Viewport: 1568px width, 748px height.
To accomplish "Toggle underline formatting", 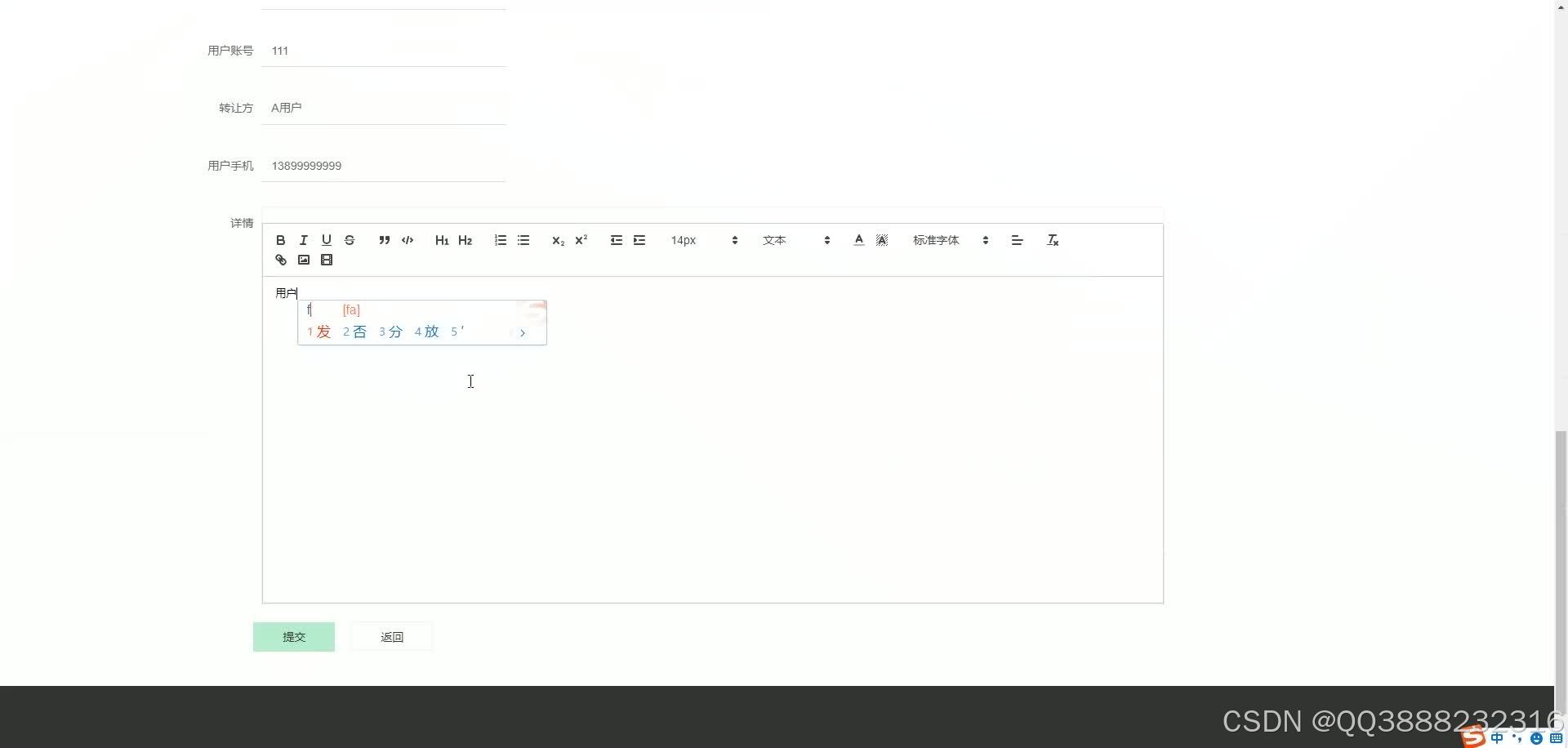I will [326, 240].
